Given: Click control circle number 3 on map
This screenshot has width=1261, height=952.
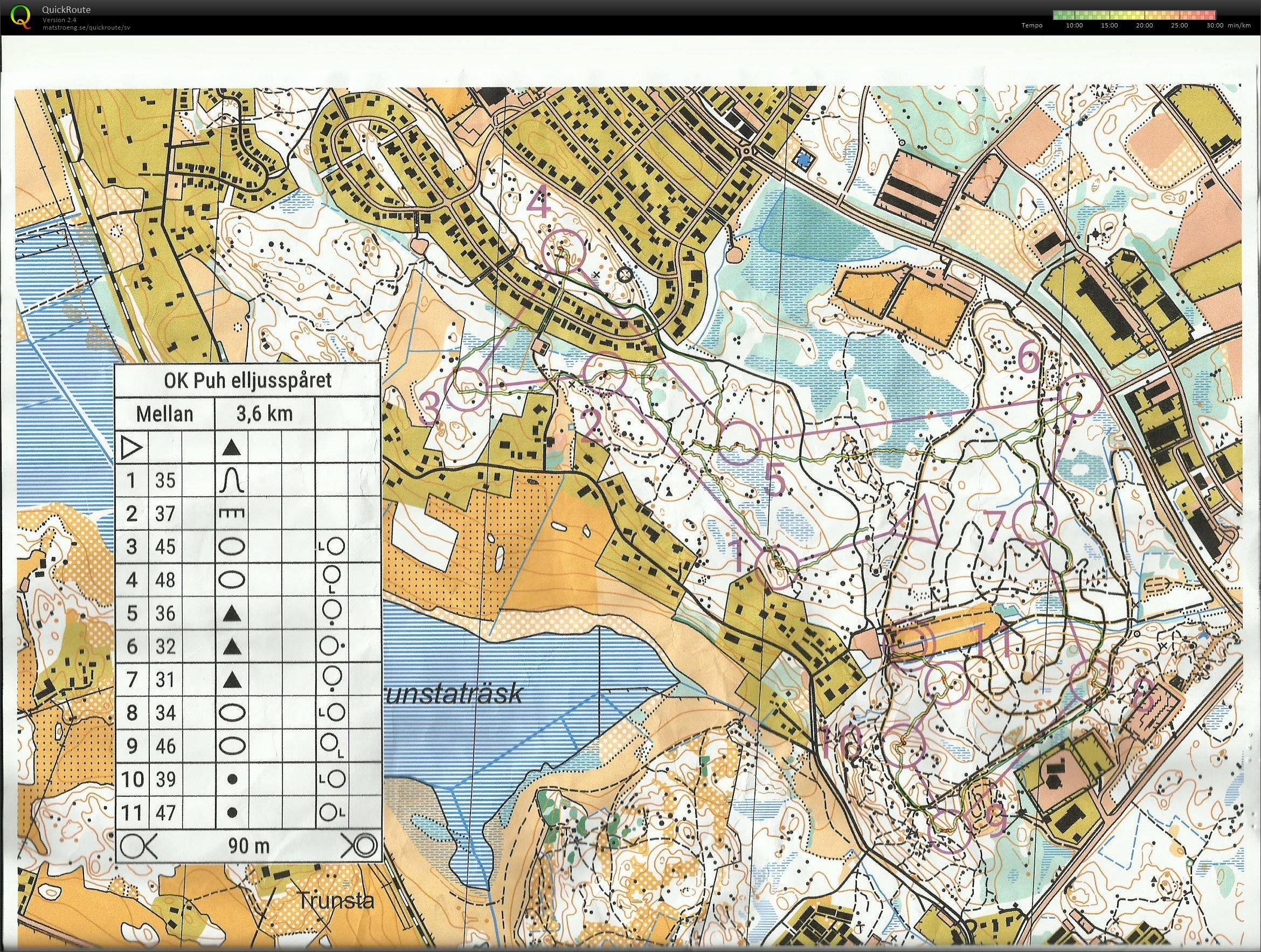Looking at the screenshot, I should tap(467, 389).
